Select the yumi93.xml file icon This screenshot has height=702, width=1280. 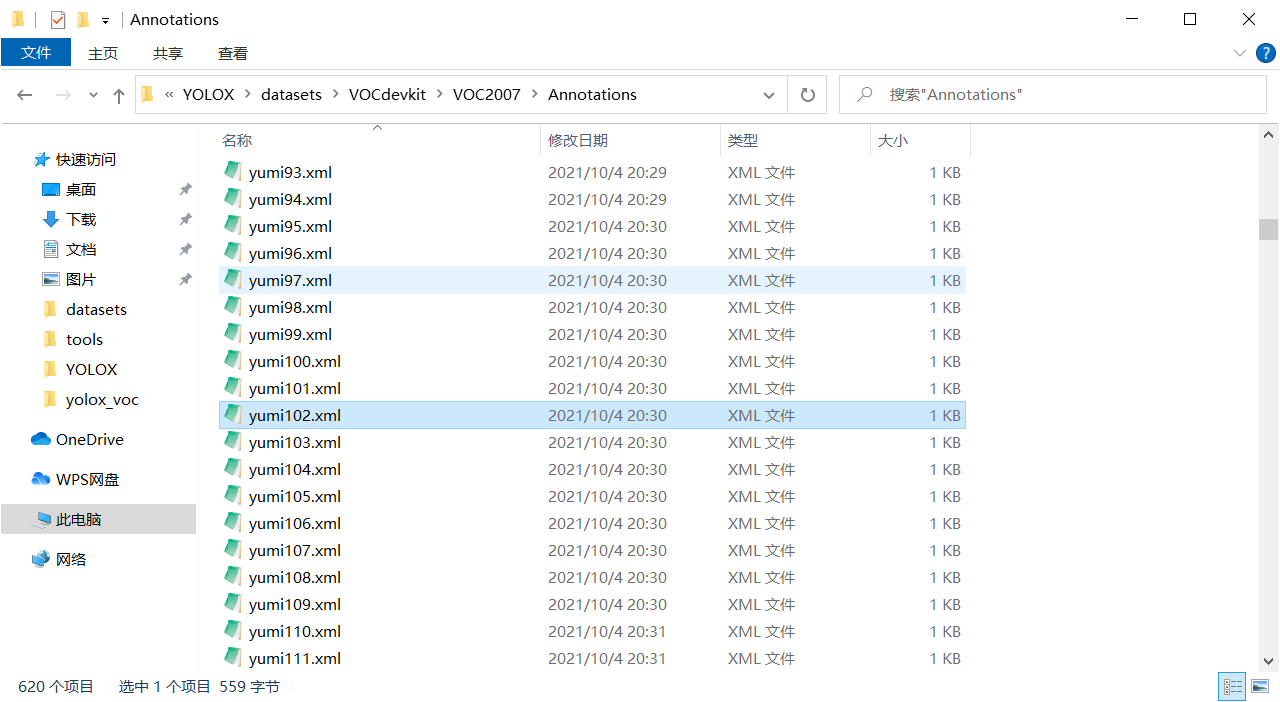pyautogui.click(x=232, y=171)
